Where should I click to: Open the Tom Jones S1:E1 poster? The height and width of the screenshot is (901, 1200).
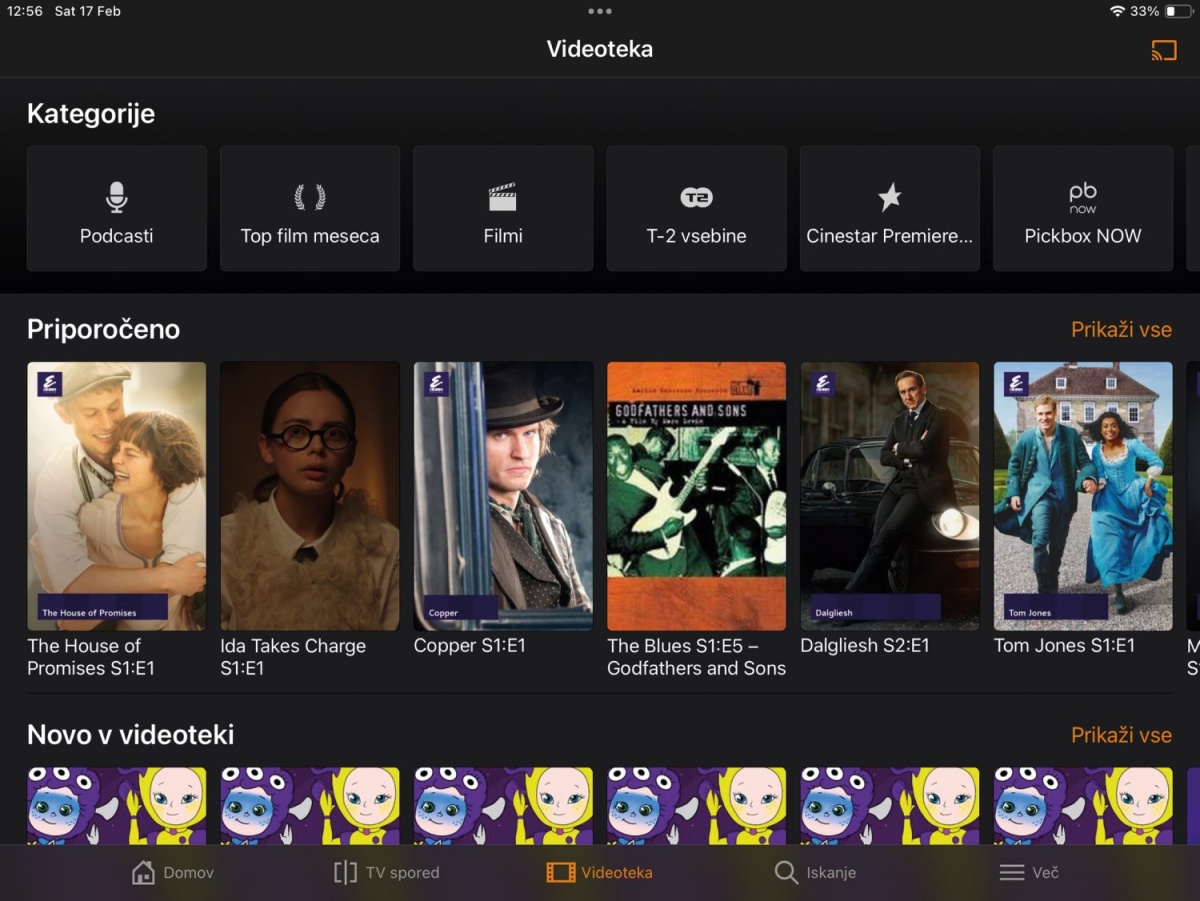pyautogui.click(x=1083, y=496)
